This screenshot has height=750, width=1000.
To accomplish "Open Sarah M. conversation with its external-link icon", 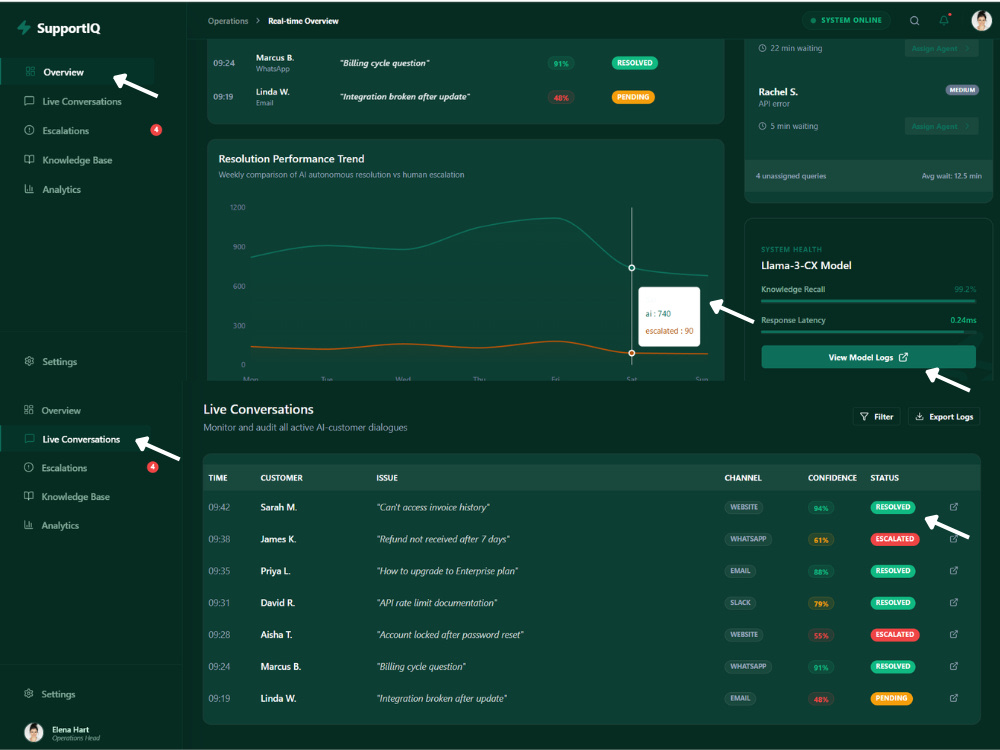I will [953, 507].
